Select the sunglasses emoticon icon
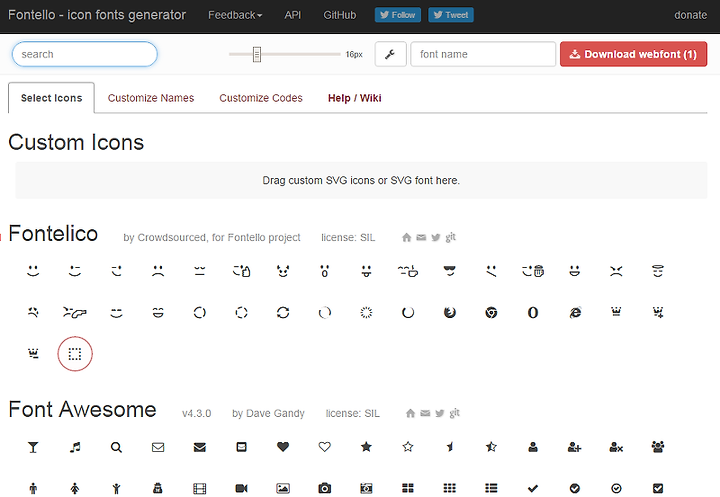720x497 pixels. point(450,271)
